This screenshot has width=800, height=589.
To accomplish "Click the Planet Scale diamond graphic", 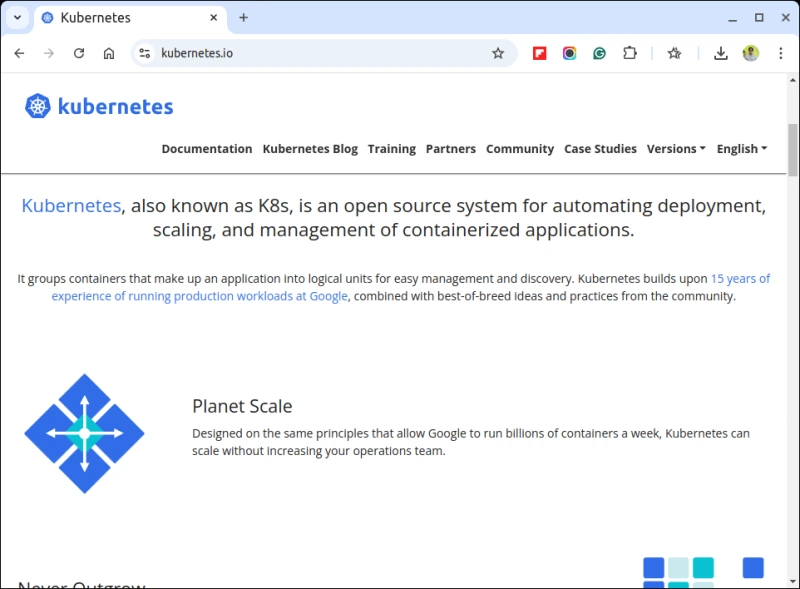I will click(x=85, y=433).
